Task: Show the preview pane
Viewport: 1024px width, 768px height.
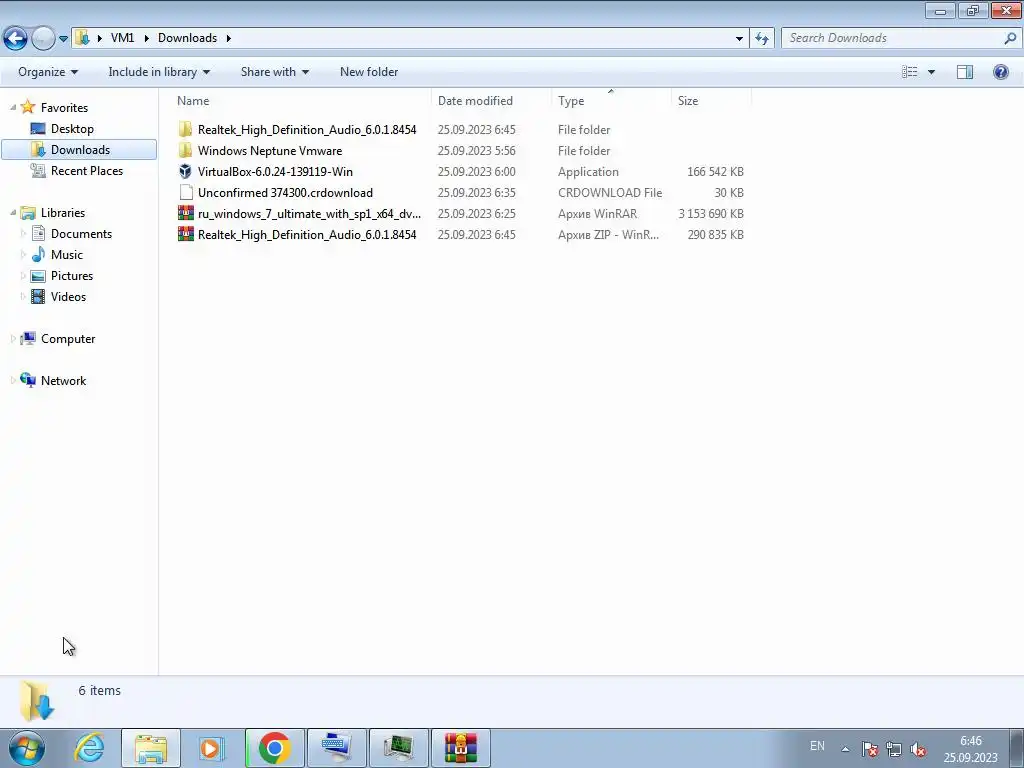Action: (x=965, y=72)
